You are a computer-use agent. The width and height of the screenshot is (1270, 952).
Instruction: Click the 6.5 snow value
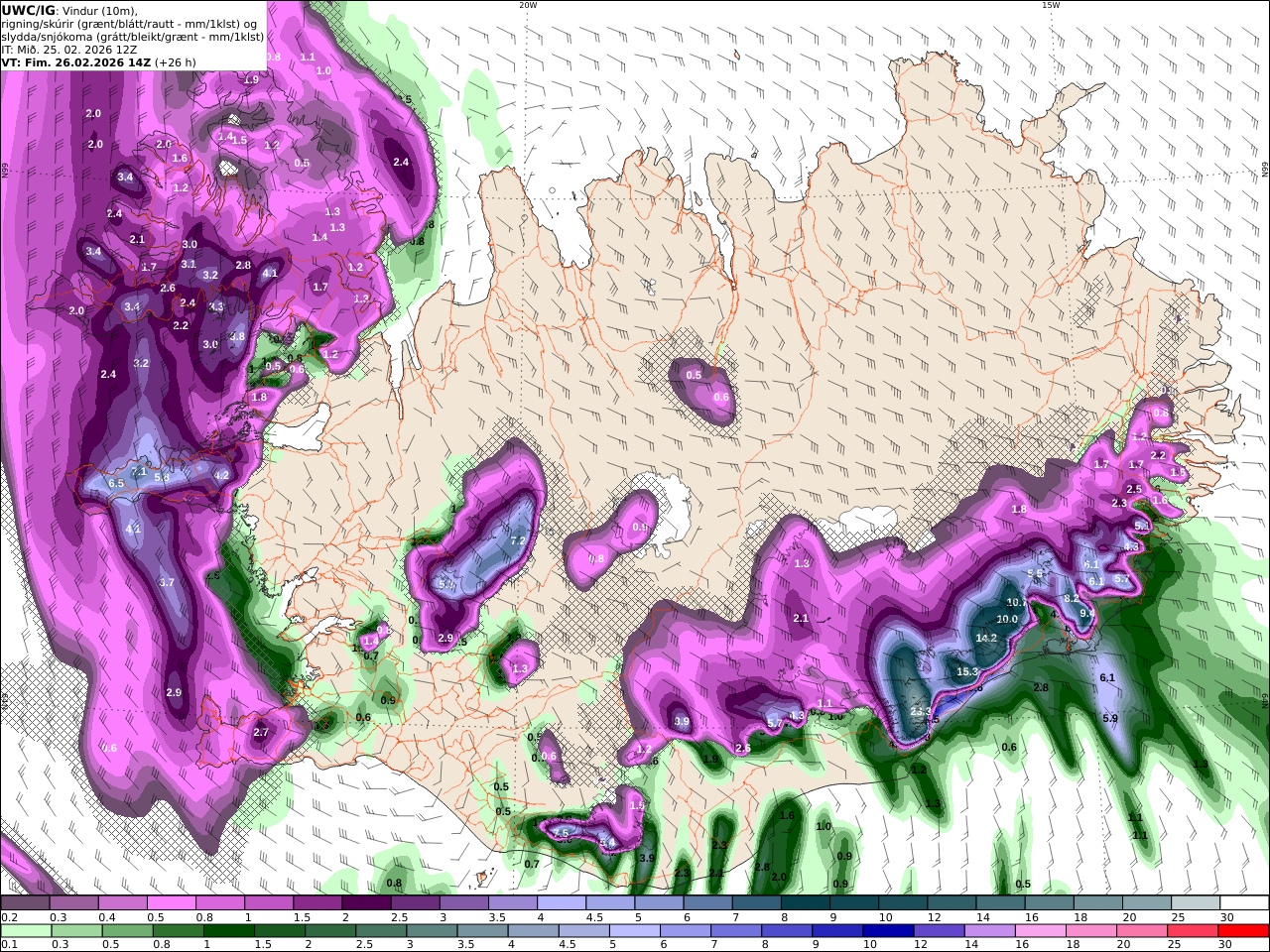coord(116,483)
